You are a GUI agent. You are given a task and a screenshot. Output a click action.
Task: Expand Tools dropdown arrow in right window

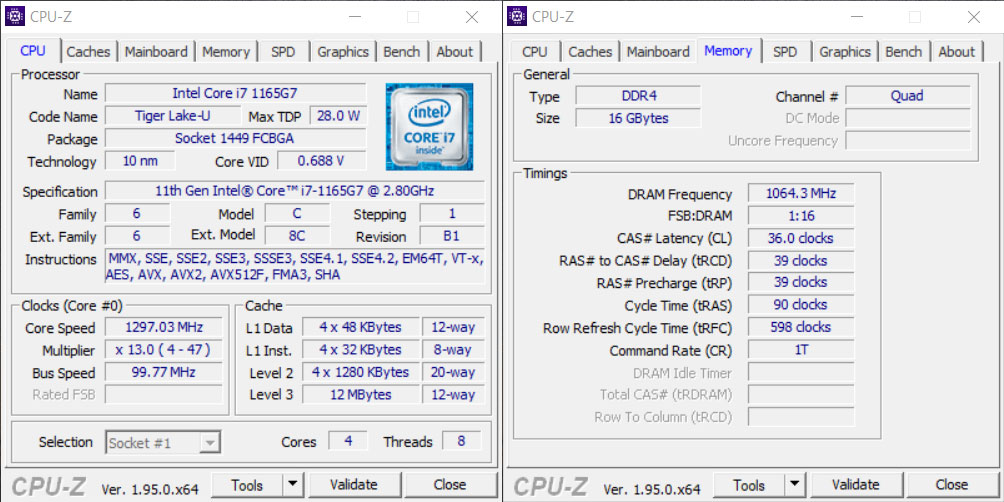tap(795, 485)
